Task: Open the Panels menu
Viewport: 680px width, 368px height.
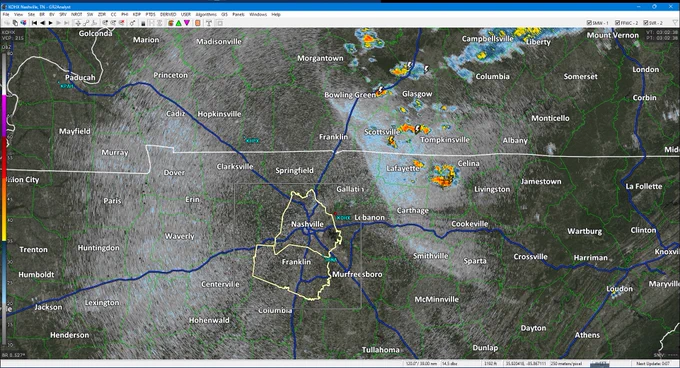Action: click(239, 14)
